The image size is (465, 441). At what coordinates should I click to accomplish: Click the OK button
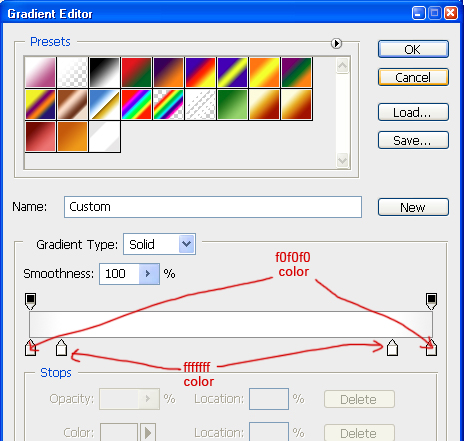413,49
